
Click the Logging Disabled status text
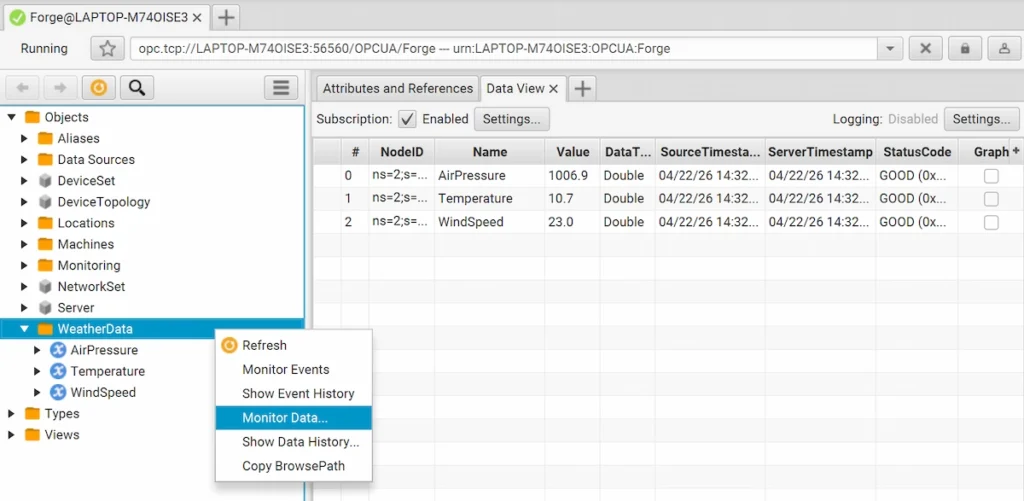(913, 119)
